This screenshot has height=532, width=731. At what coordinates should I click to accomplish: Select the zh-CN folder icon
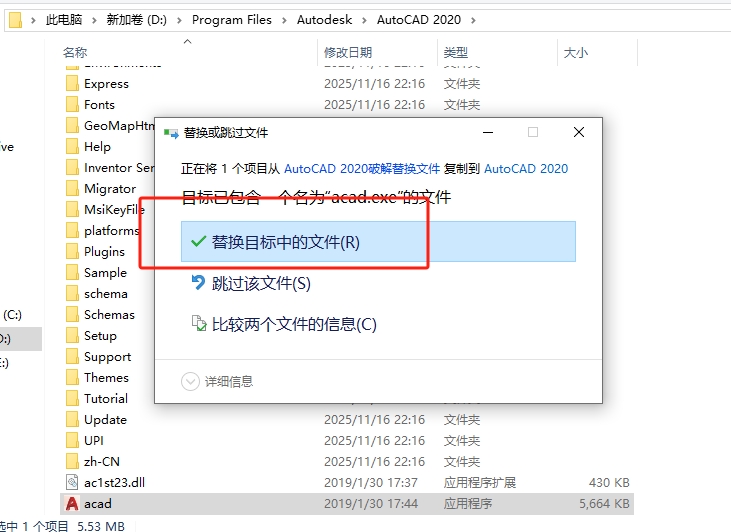tap(72, 462)
